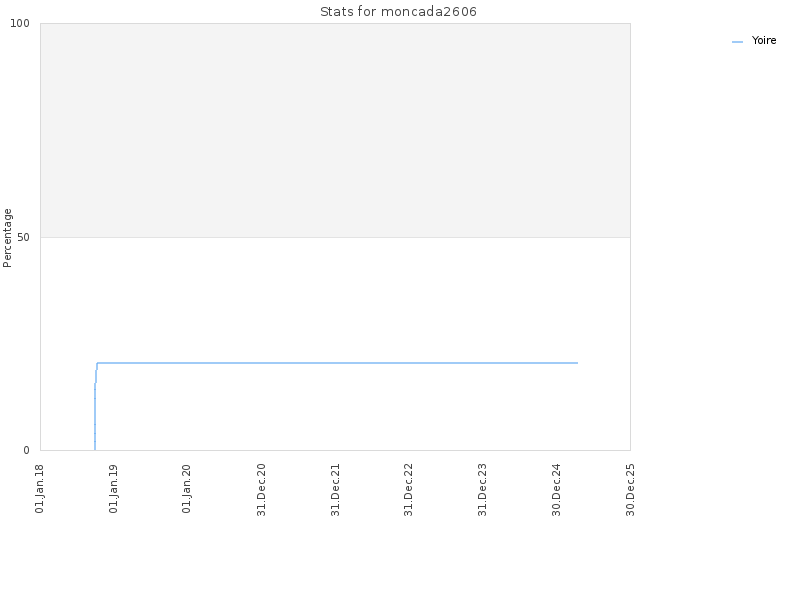Click the 31.Dec.23 x-axis date label
Viewport: 800px width, 600px height.
click(x=482, y=490)
